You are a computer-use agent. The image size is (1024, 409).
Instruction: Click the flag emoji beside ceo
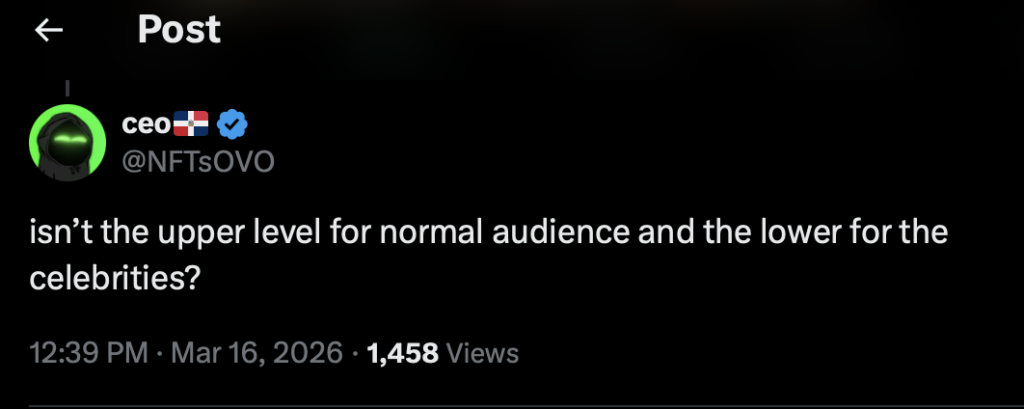click(x=193, y=125)
